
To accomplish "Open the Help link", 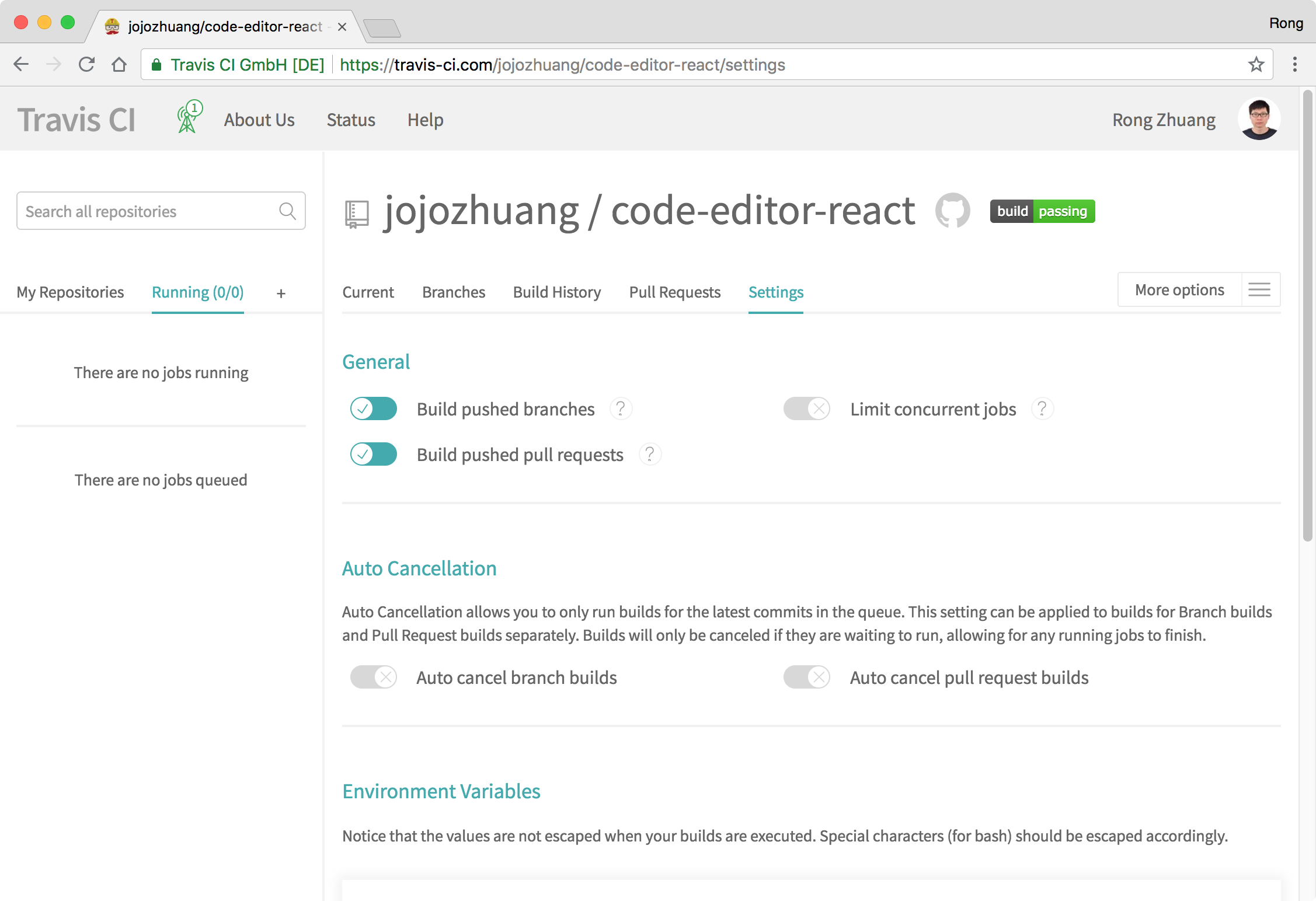I will point(426,120).
